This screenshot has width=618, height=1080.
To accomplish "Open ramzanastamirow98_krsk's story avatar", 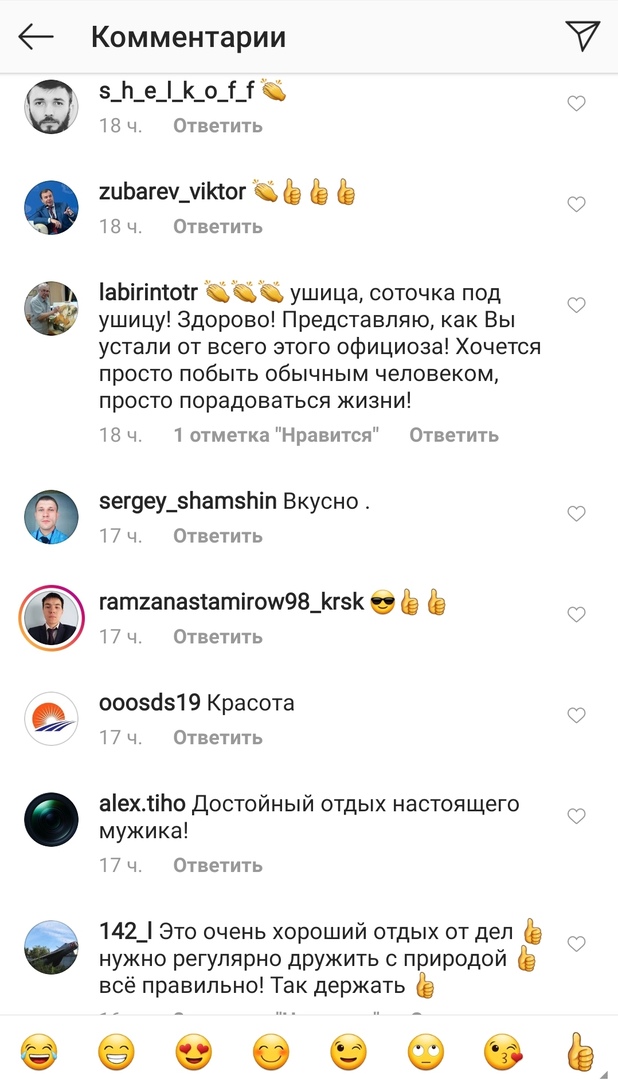I will (52, 618).
